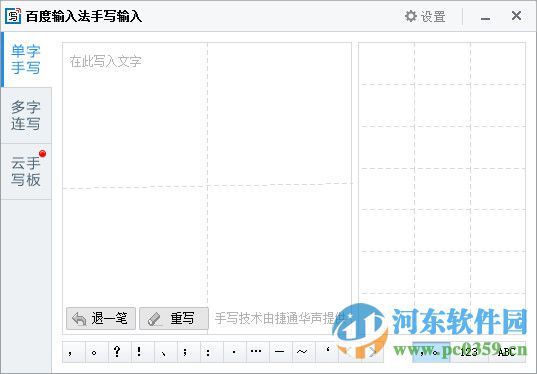Click the Baidu handwriting app logo icon
537x374 pixels.
13,16
